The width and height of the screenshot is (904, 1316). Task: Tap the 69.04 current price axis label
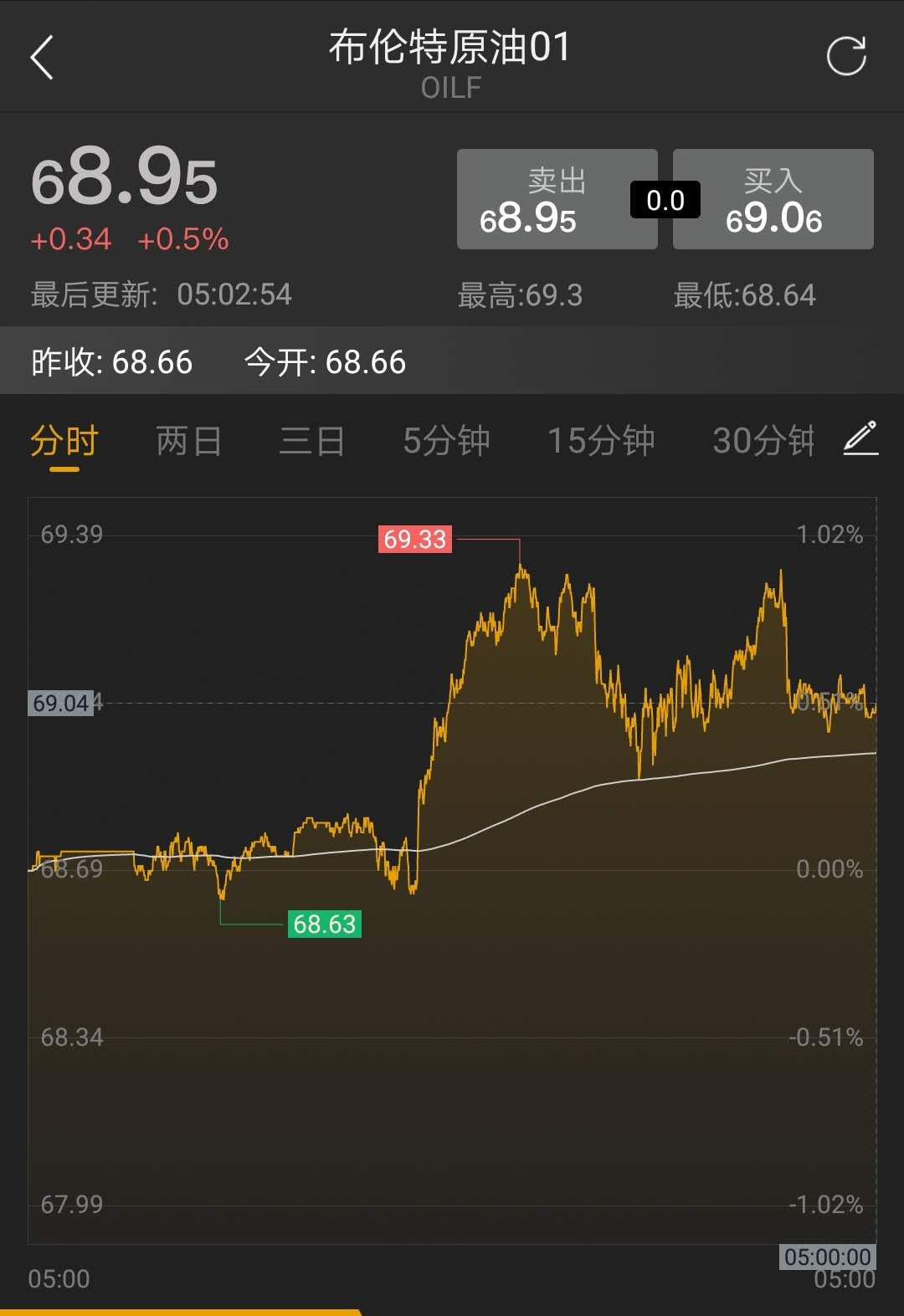pyautogui.click(x=61, y=704)
